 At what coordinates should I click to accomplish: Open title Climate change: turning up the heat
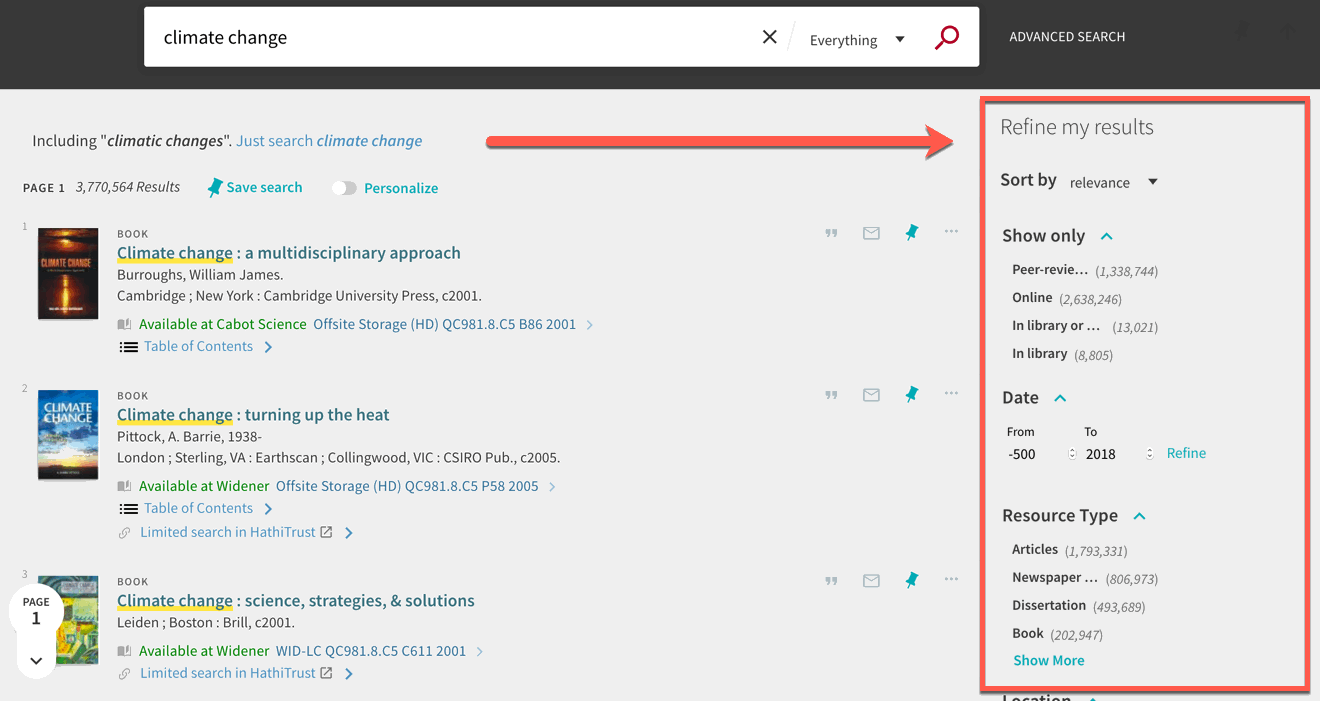(253, 415)
